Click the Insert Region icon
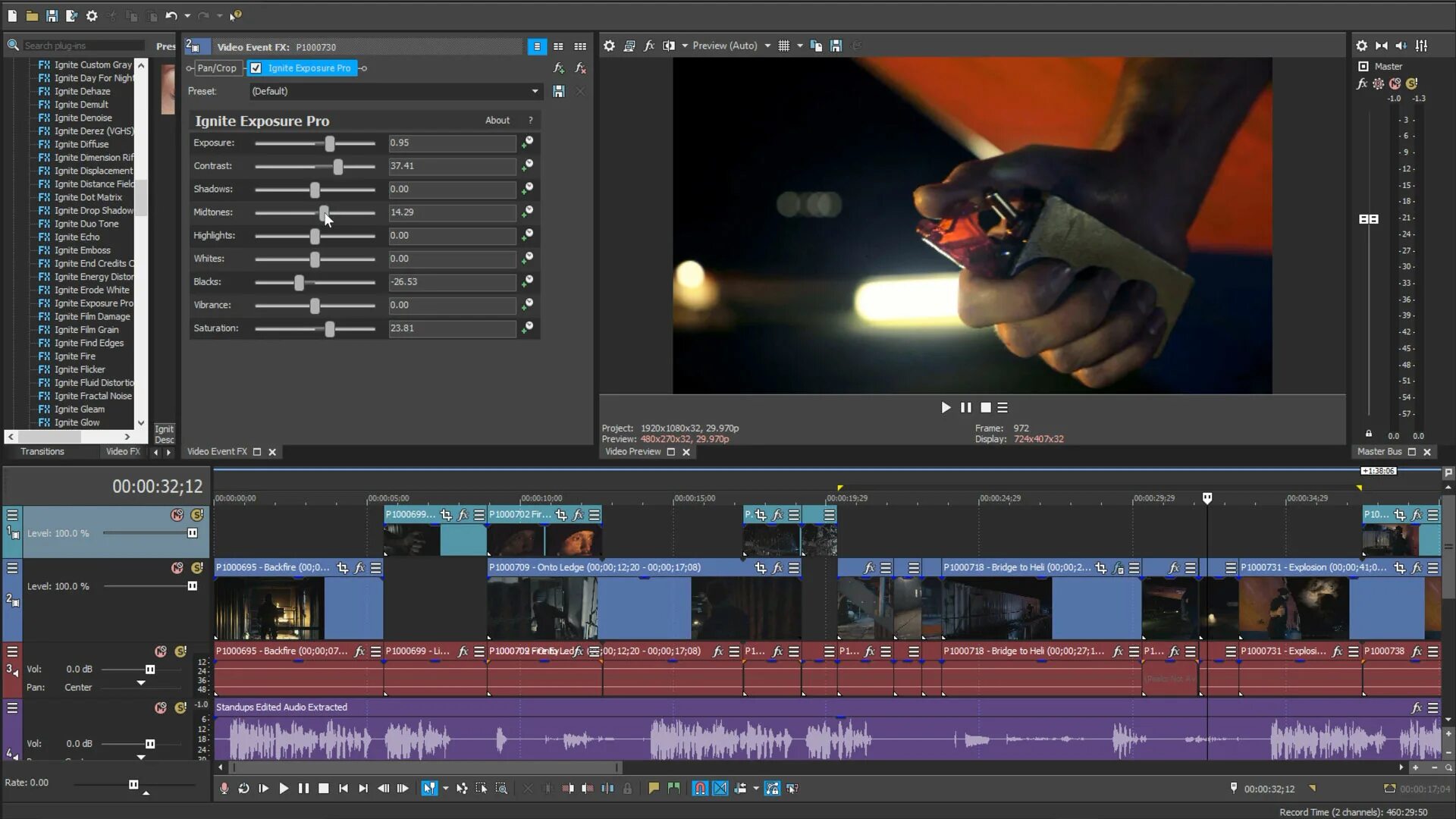Image resolution: width=1456 pixels, height=819 pixels. tap(673, 789)
